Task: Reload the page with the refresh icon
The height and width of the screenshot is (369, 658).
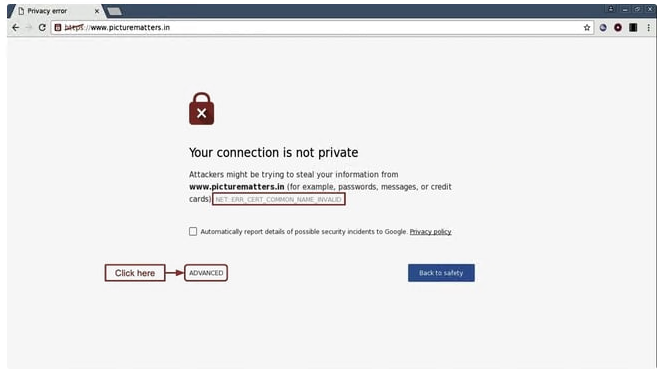Action: (x=42, y=28)
